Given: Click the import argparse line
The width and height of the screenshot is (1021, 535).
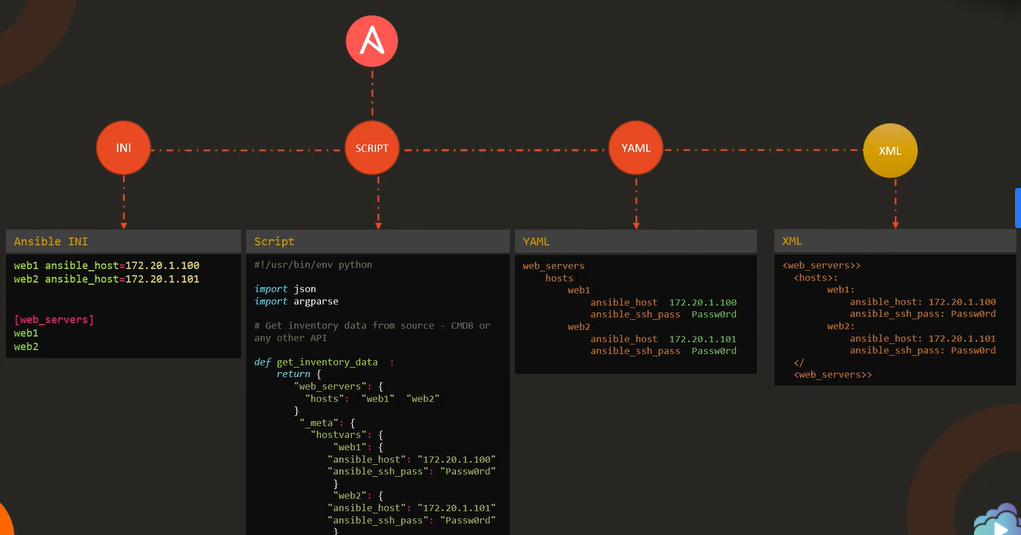Looking at the screenshot, I should tap(296, 301).
